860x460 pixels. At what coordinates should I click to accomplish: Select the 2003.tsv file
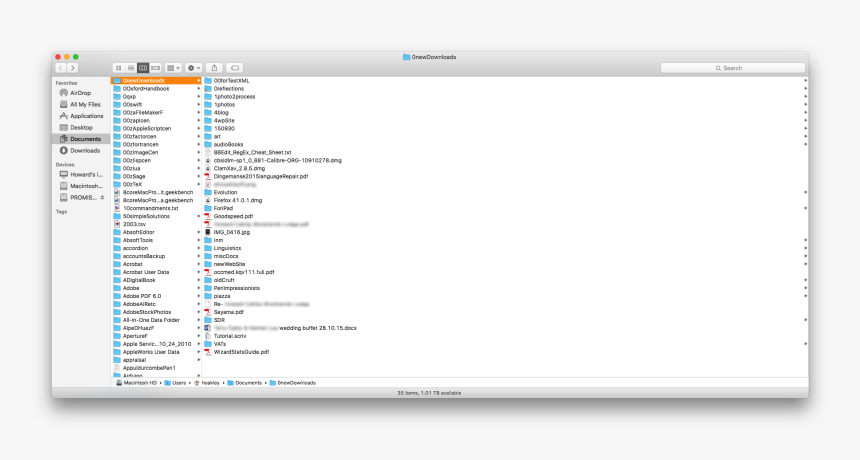point(156,224)
